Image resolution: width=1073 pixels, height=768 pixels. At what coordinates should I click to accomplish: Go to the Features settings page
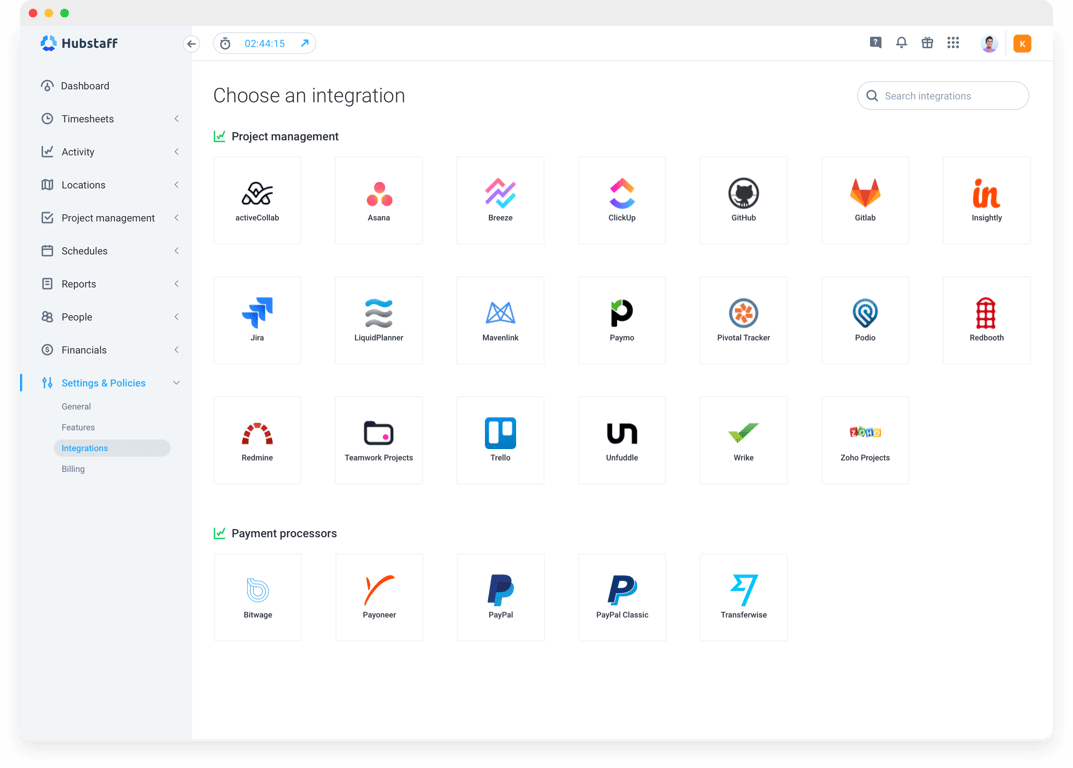tap(77, 427)
